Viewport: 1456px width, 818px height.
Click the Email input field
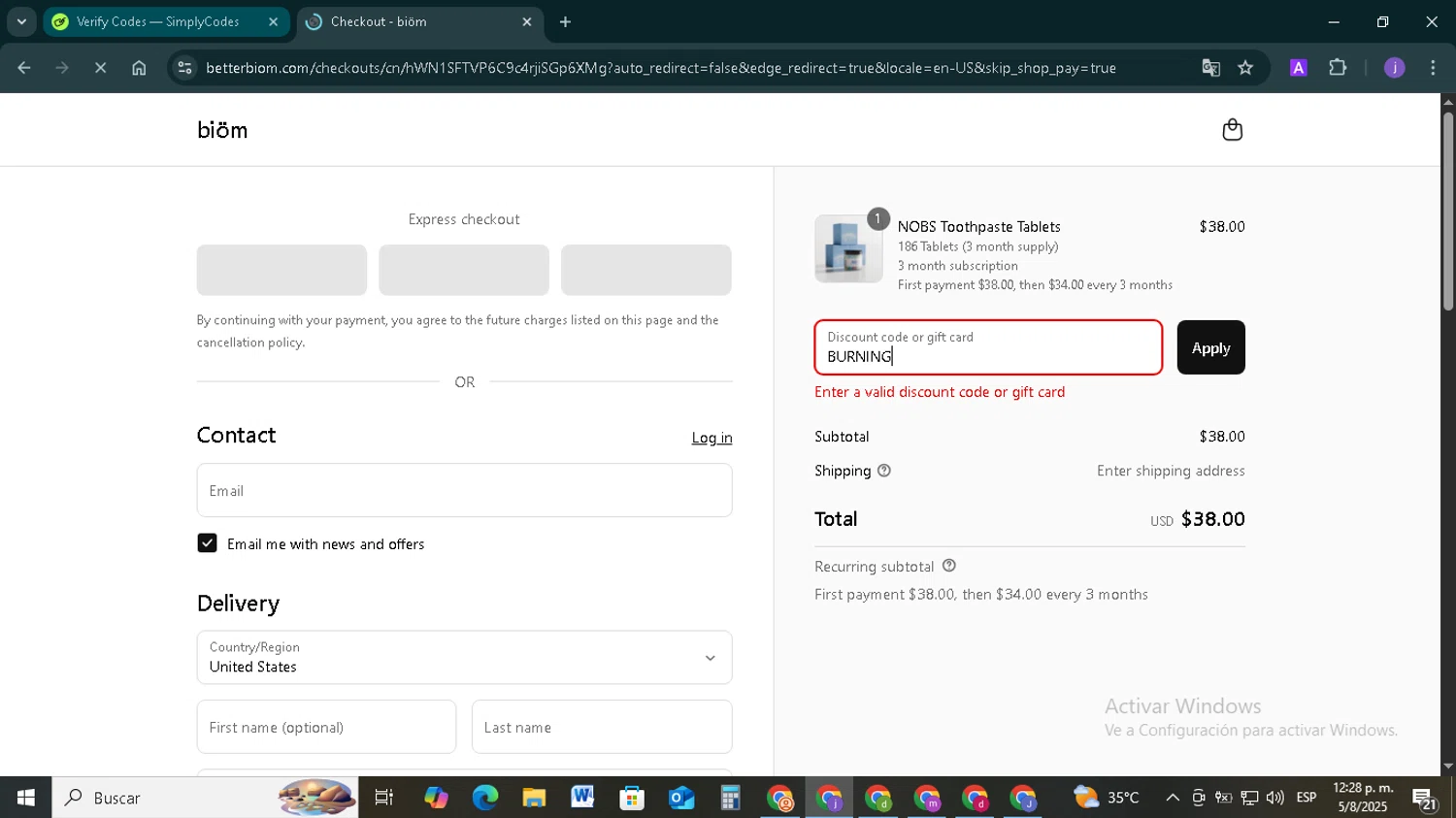point(464,490)
